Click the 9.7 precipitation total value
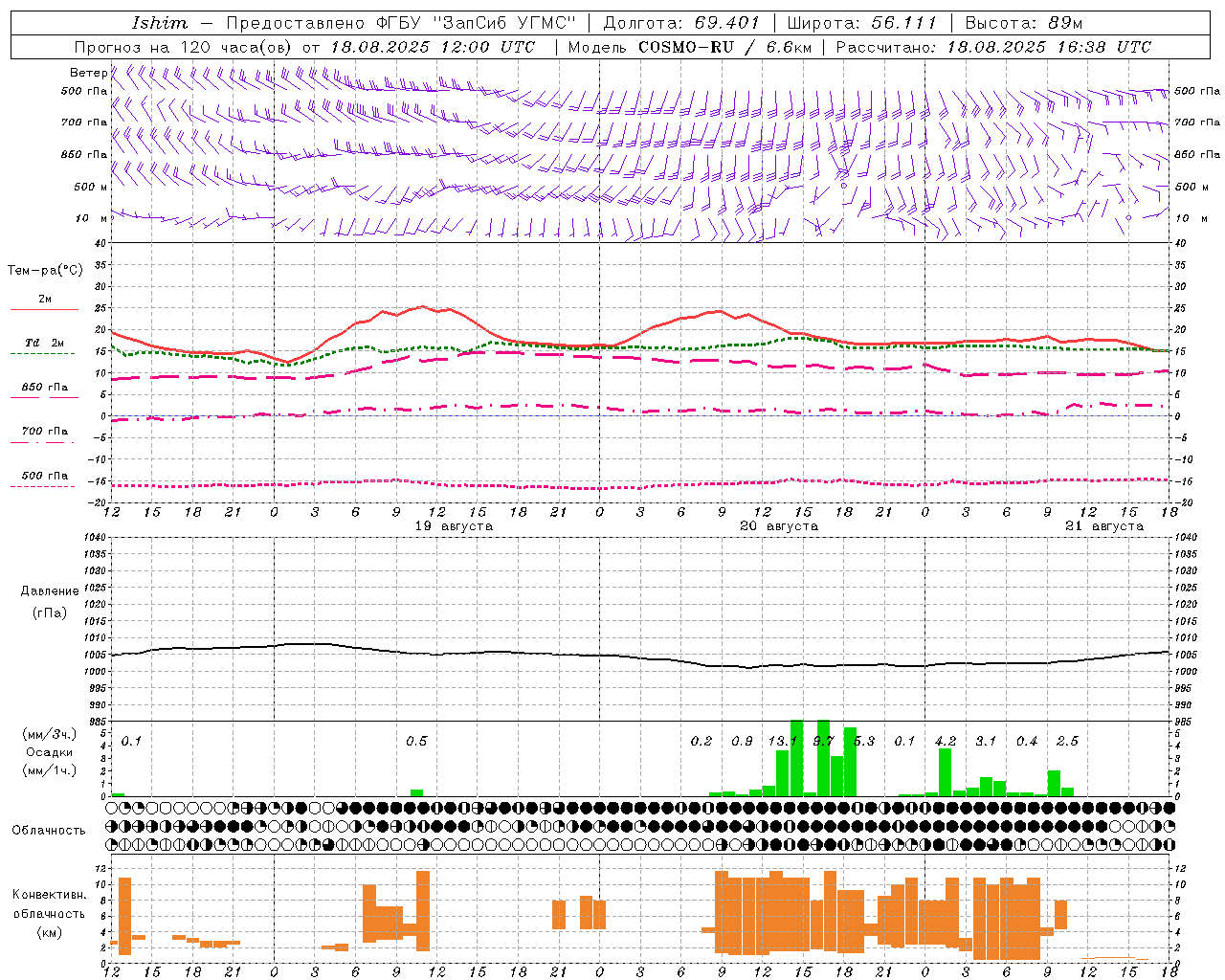This screenshot has height=980, width=1225. [x=823, y=742]
